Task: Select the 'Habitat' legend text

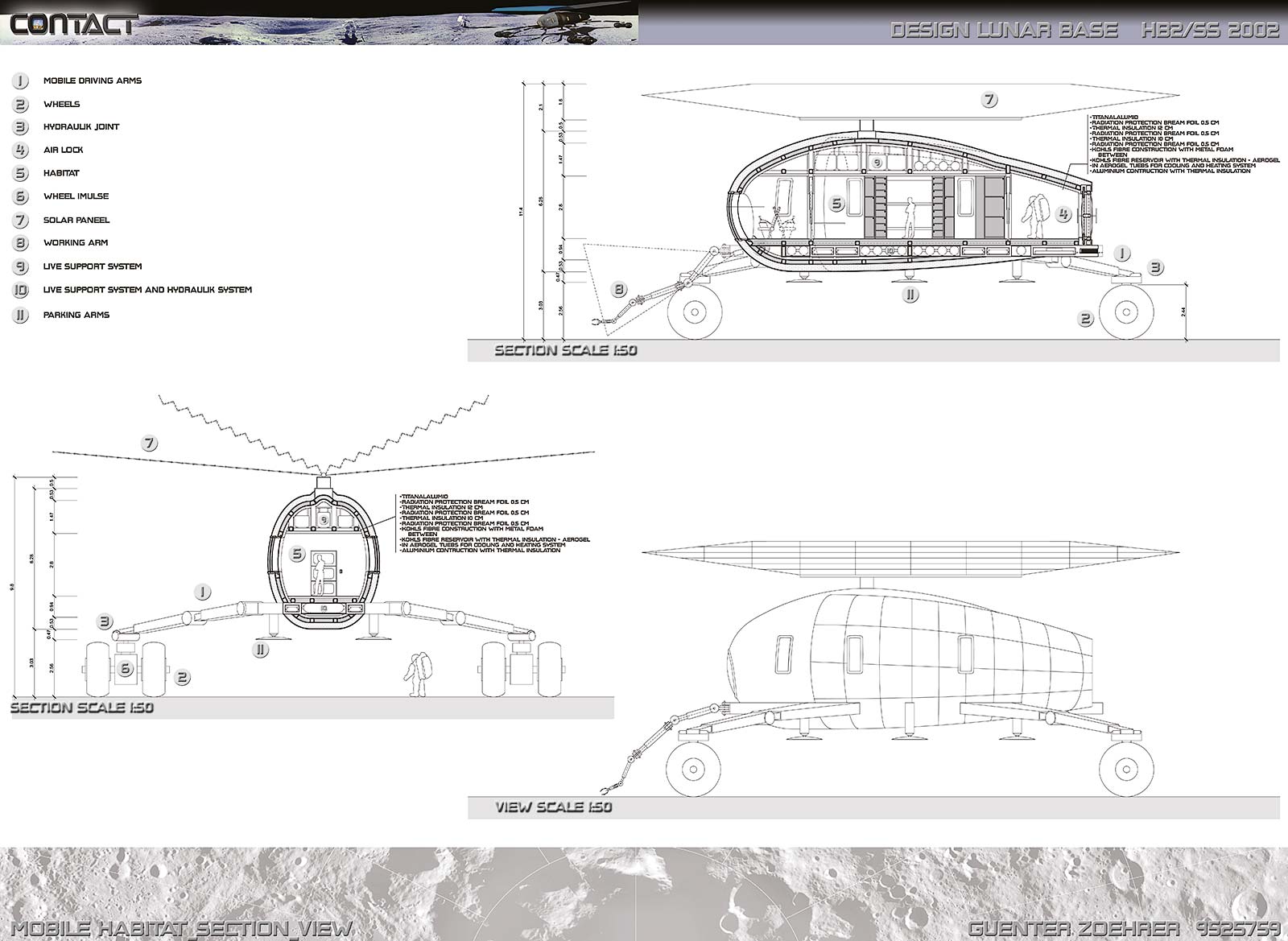Action: click(61, 173)
